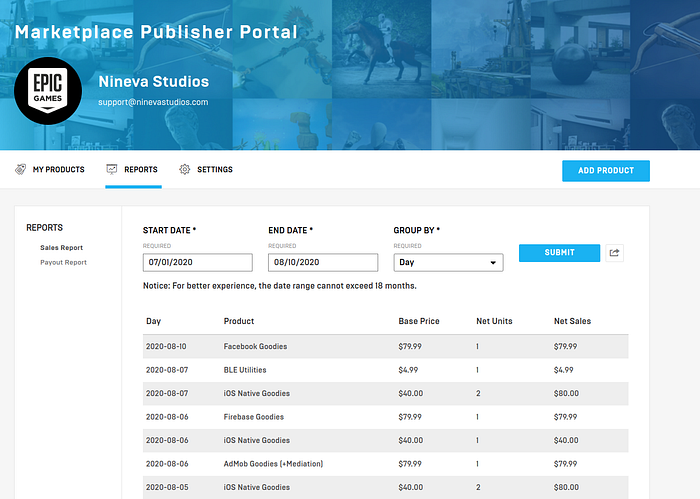This screenshot has height=499, width=700.
Task: Click the Epic Games logo avatar
Action: 48,91
